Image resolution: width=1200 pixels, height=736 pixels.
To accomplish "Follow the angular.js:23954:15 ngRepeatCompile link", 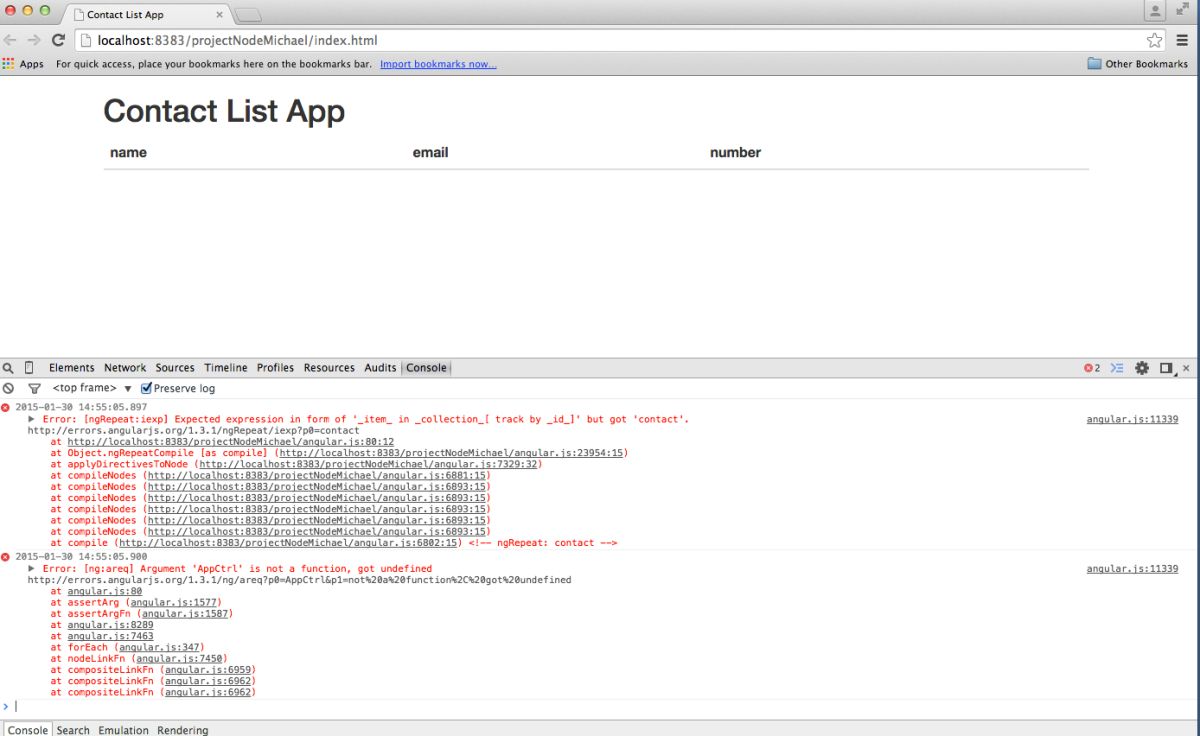I will 453,453.
